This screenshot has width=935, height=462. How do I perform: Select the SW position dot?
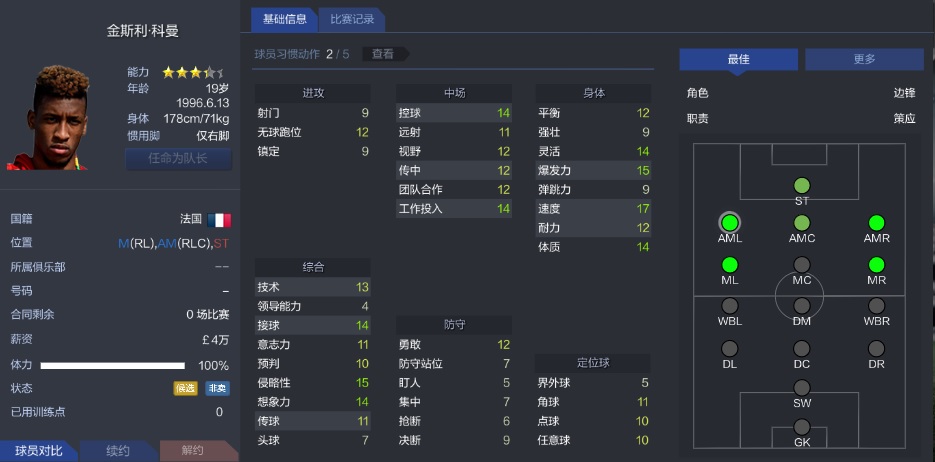pyautogui.click(x=802, y=387)
